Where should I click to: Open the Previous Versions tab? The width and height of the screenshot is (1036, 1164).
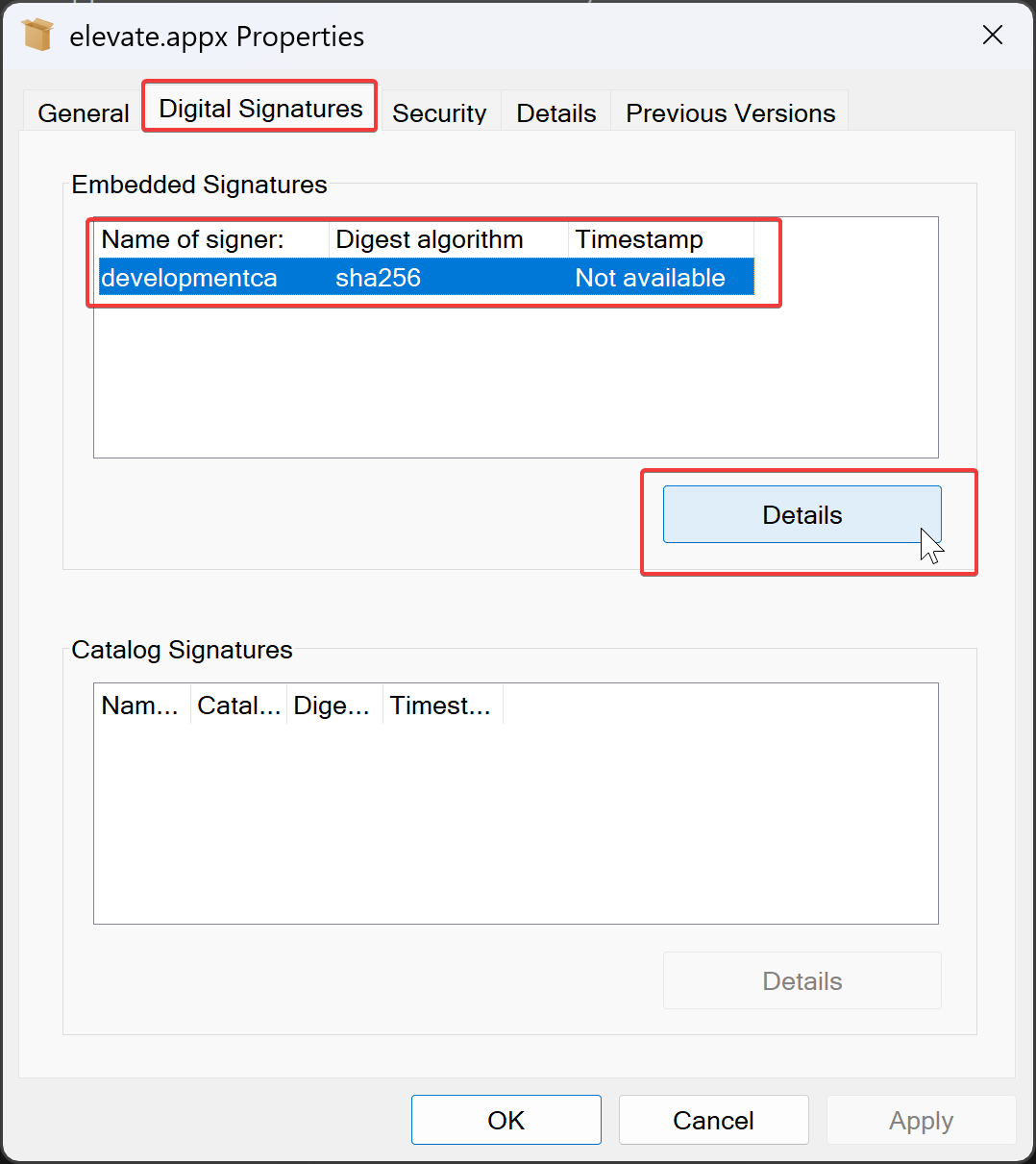click(x=729, y=112)
